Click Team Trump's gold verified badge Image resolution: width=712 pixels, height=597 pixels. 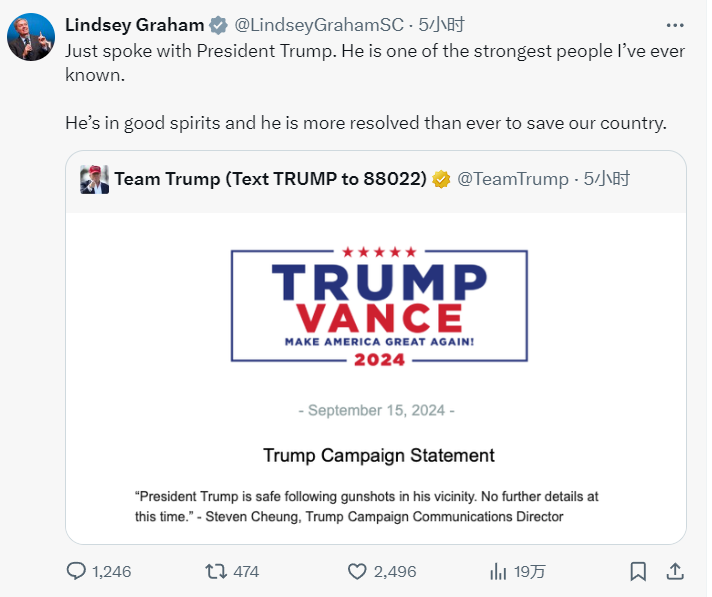click(x=440, y=179)
